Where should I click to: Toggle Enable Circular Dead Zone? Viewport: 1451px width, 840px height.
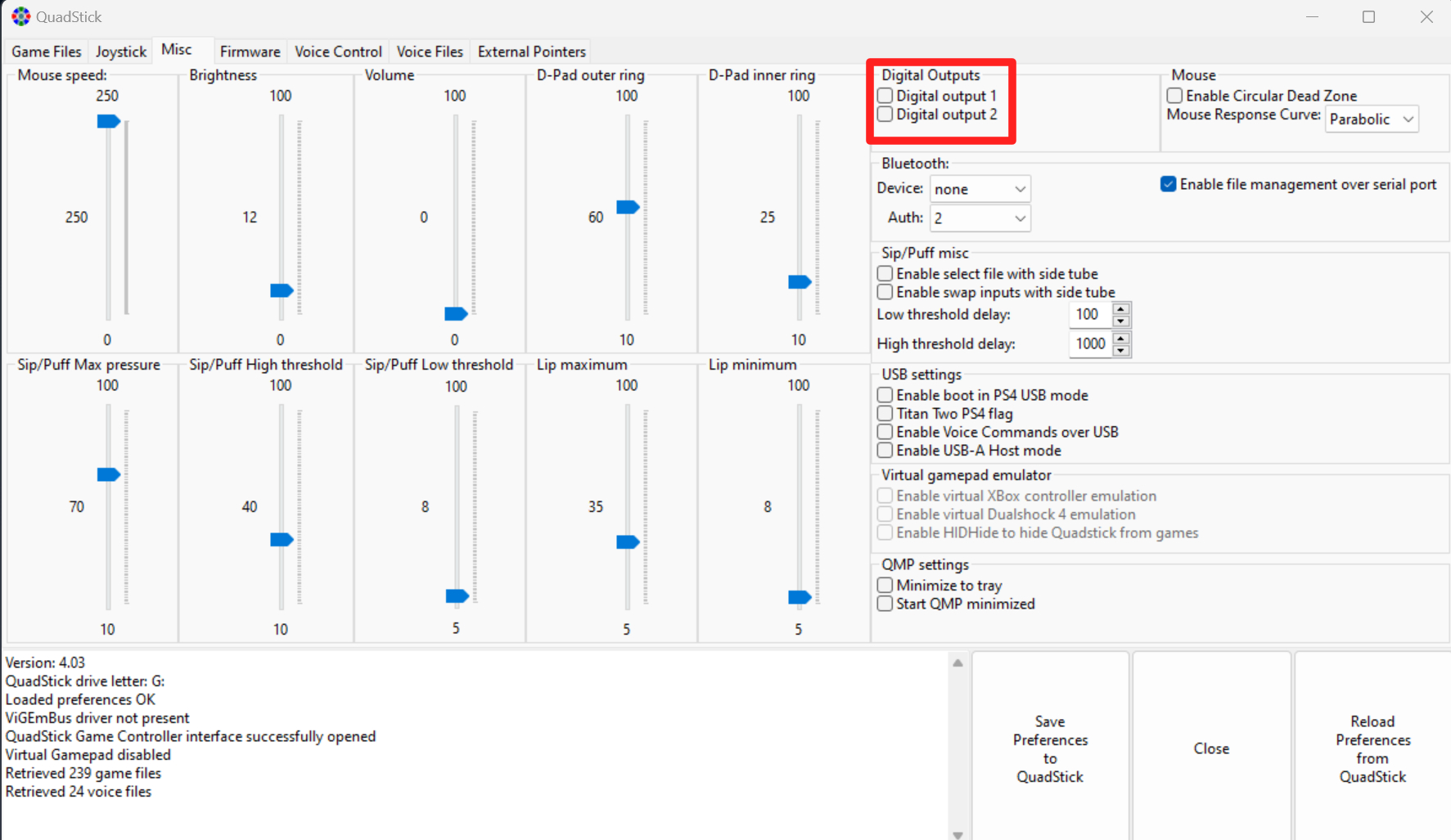(1174, 96)
